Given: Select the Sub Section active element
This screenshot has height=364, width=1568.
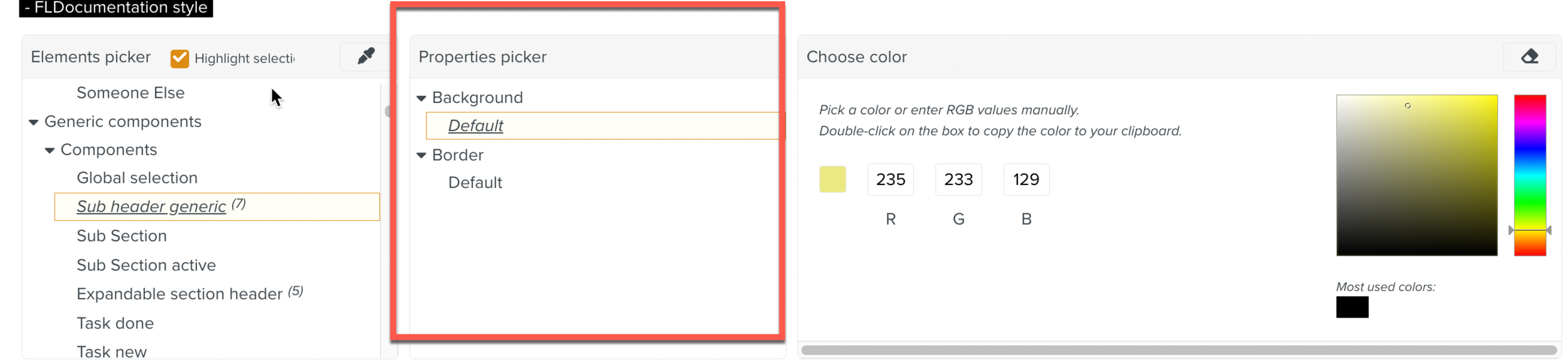Looking at the screenshot, I should [x=146, y=264].
